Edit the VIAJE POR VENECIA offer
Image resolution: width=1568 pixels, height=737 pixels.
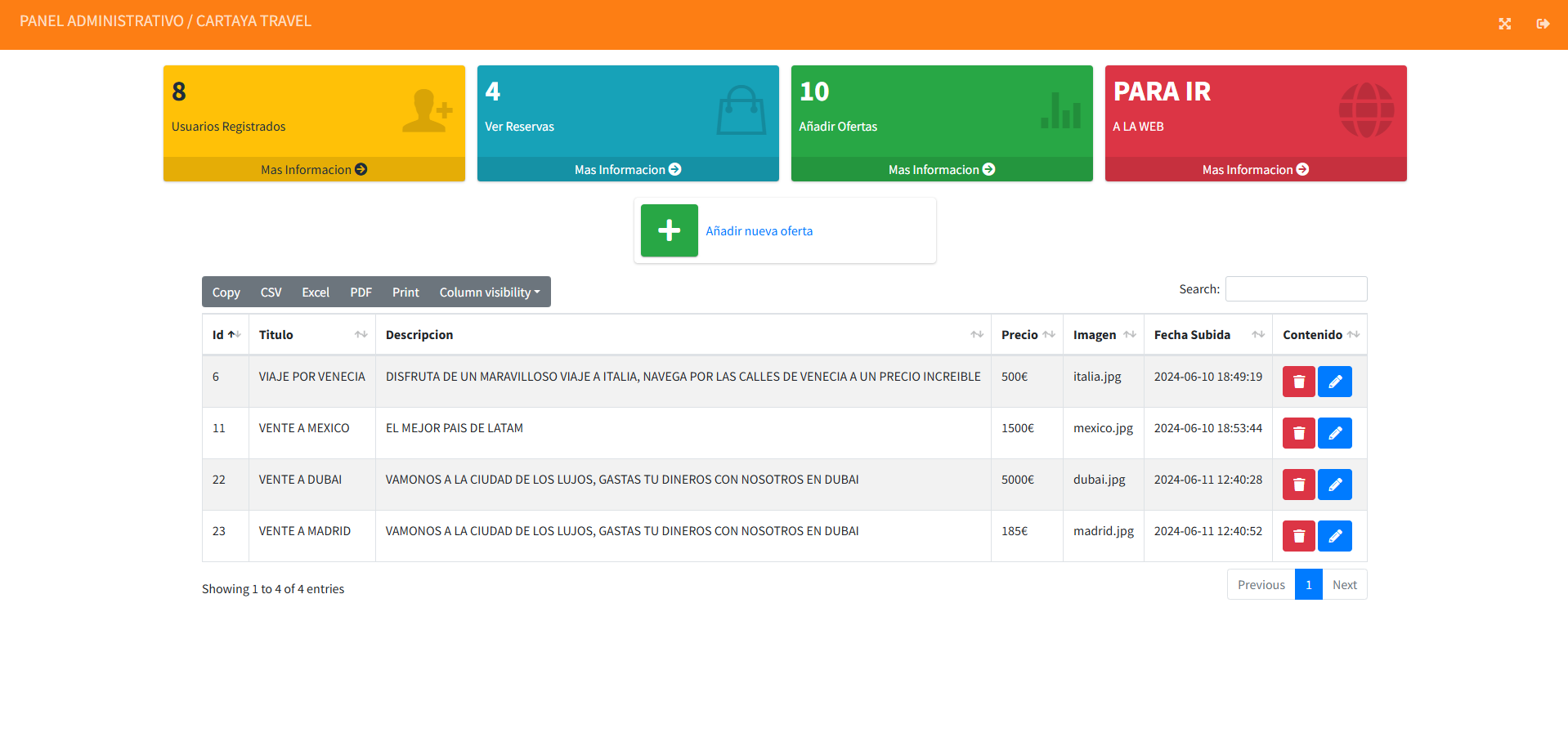1334,382
